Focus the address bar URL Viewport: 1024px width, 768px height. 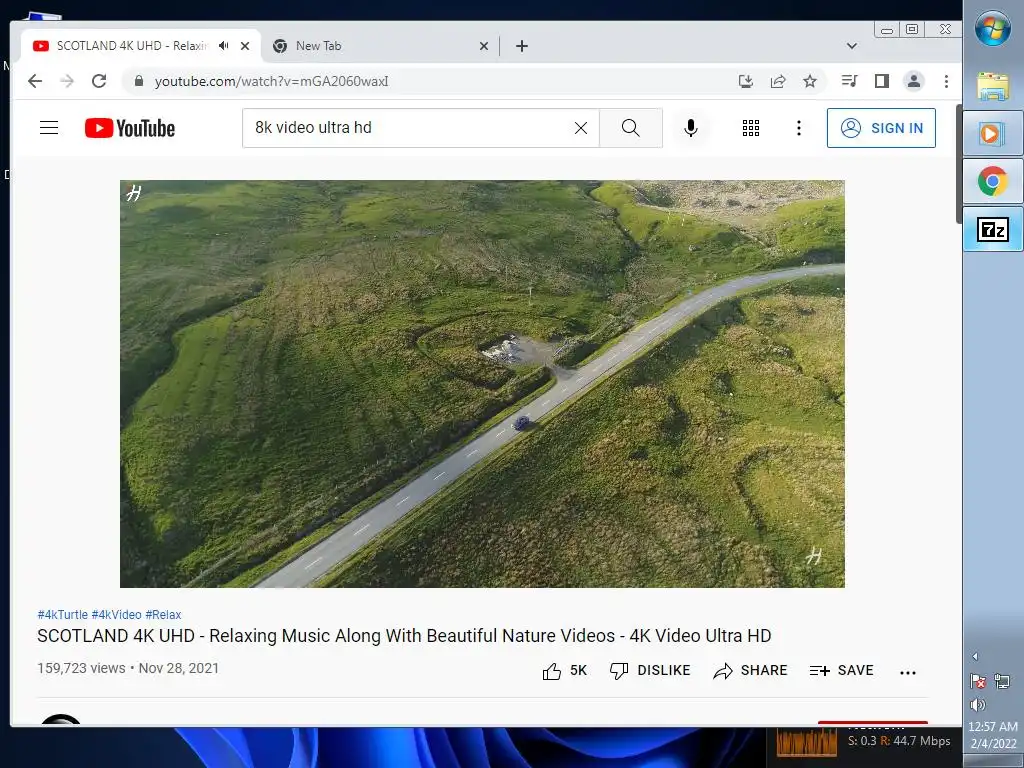tap(271, 81)
